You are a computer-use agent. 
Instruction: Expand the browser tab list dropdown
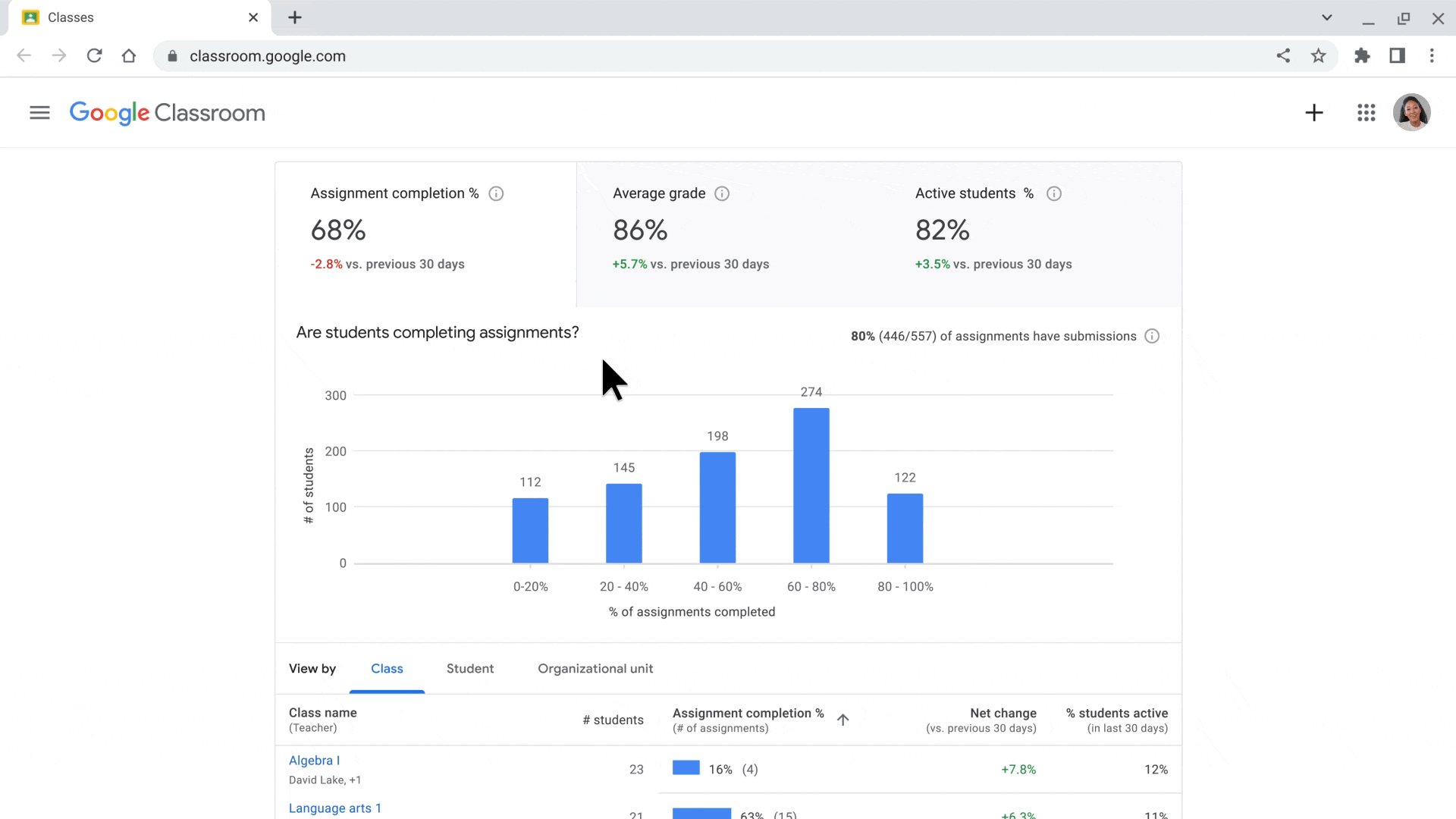[1326, 17]
